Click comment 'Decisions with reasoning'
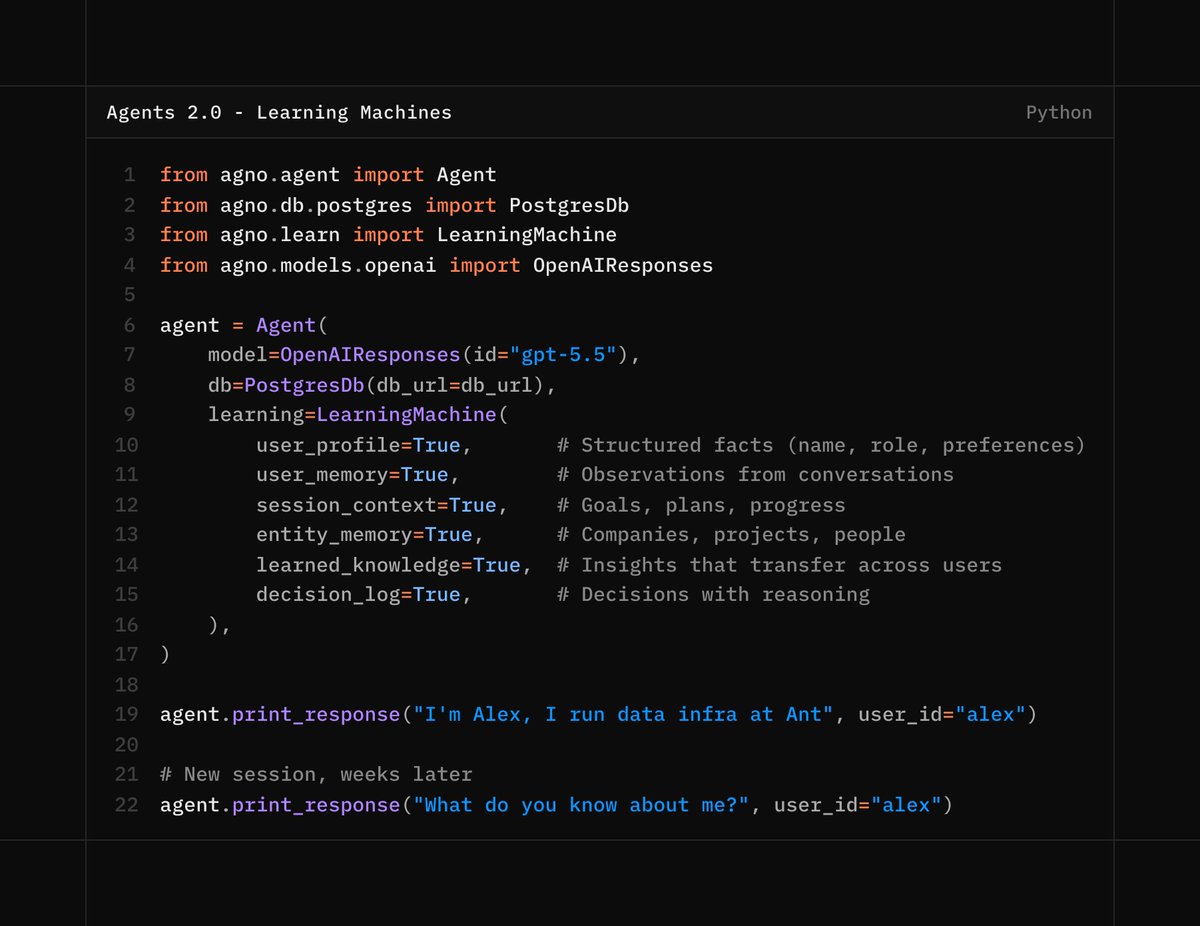Viewport: 1200px width, 926px height. [x=725, y=595]
